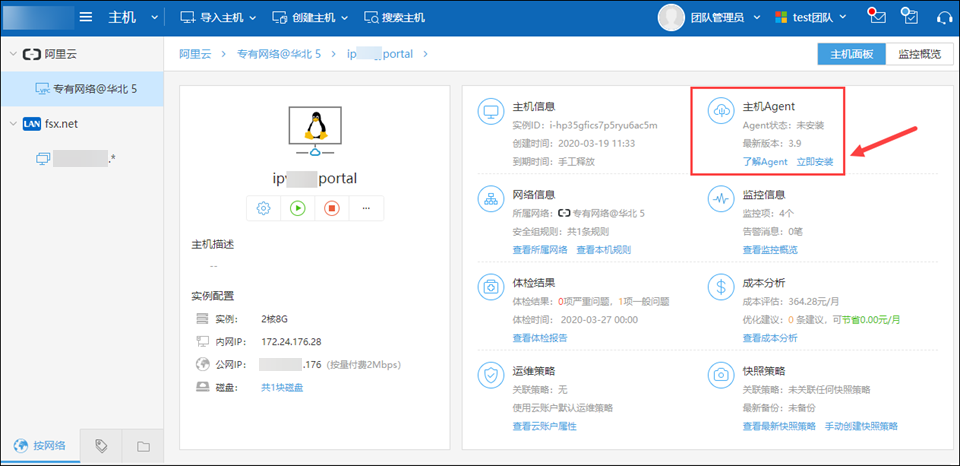Click the 内网IP computer icon

(203, 342)
